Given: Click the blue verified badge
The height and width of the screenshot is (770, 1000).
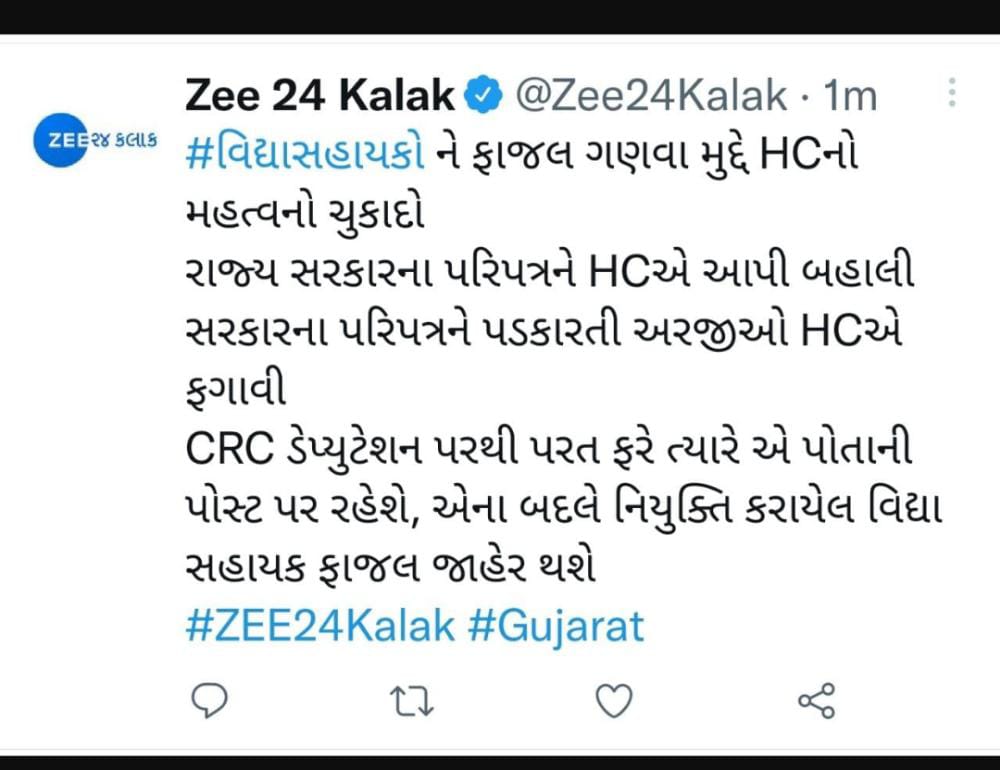Looking at the screenshot, I should (483, 95).
